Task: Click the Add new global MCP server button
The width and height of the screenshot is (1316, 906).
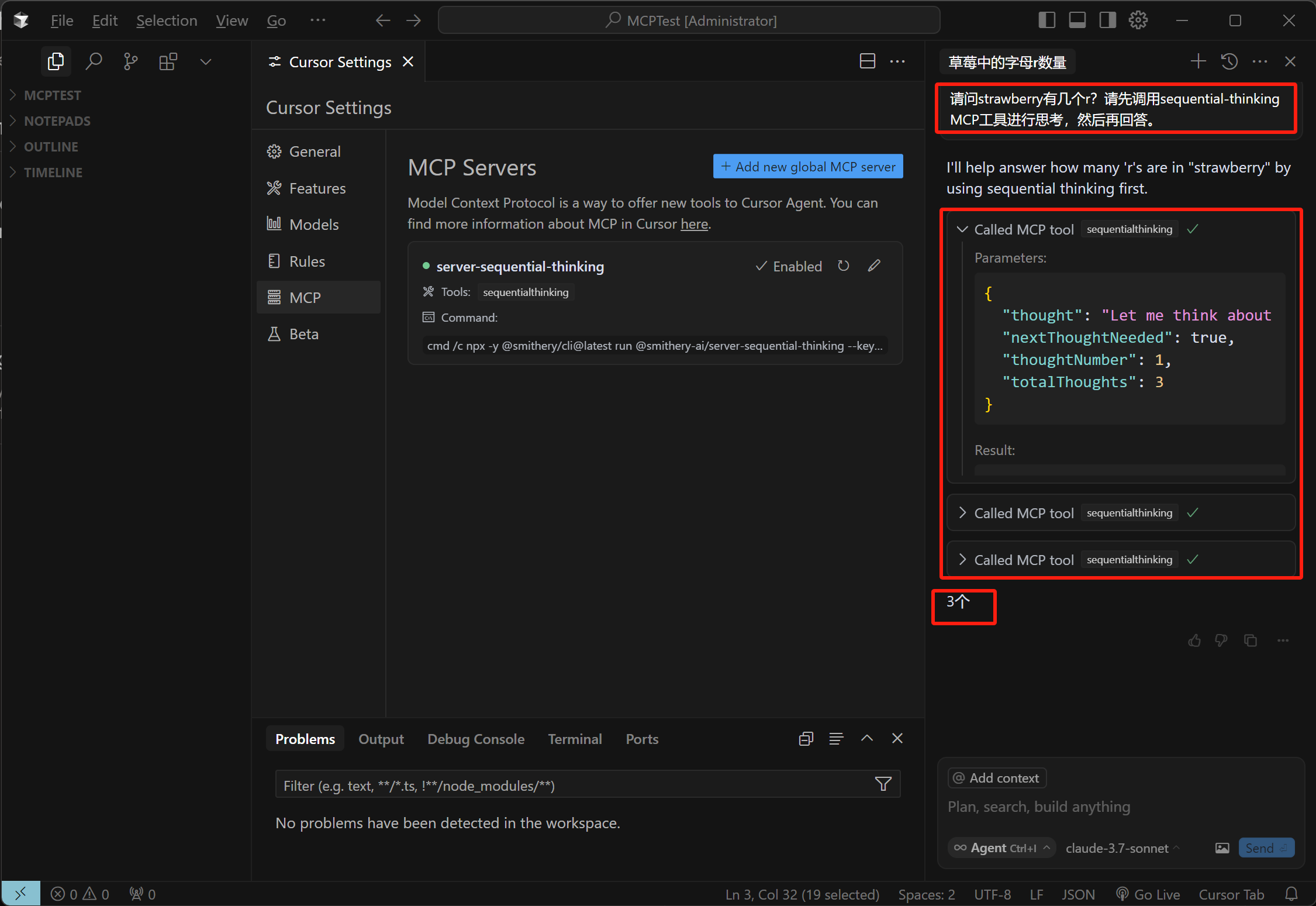Action: coord(808,167)
